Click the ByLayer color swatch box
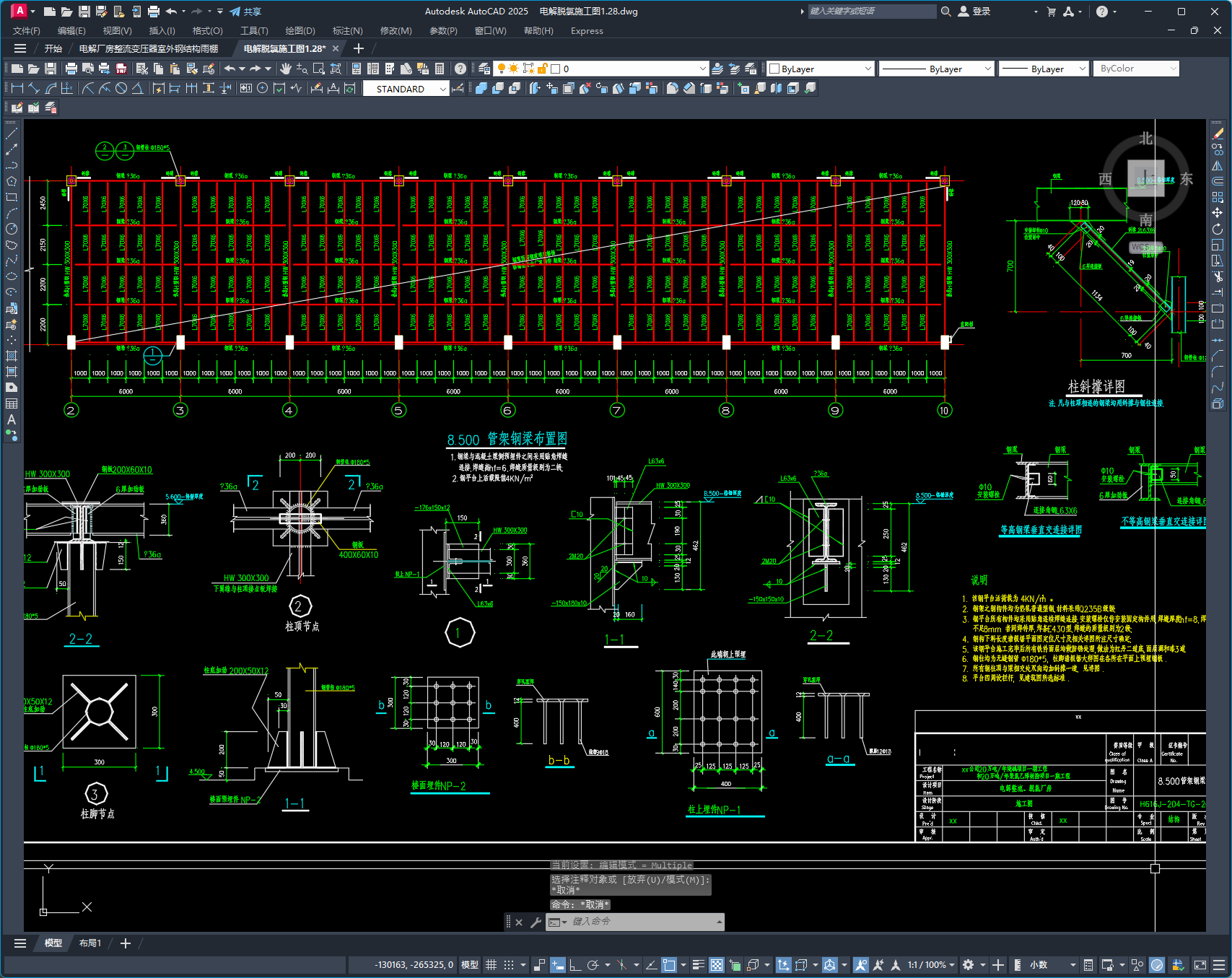 [x=774, y=69]
